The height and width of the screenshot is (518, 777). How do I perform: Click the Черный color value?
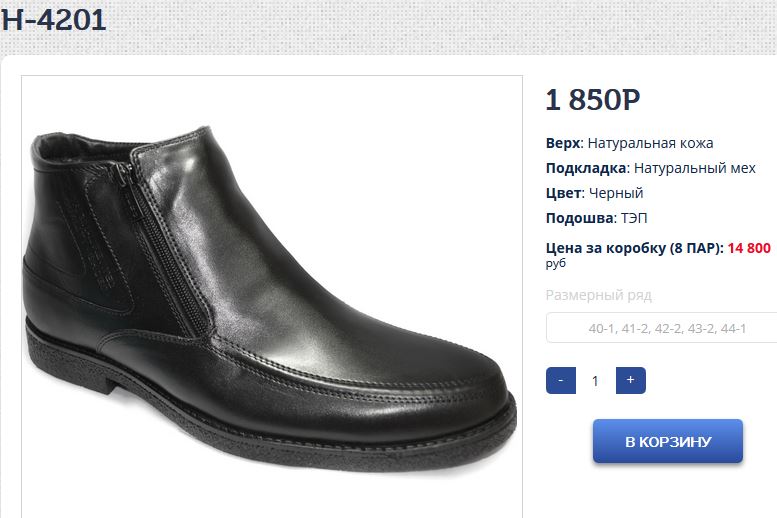(x=615, y=193)
